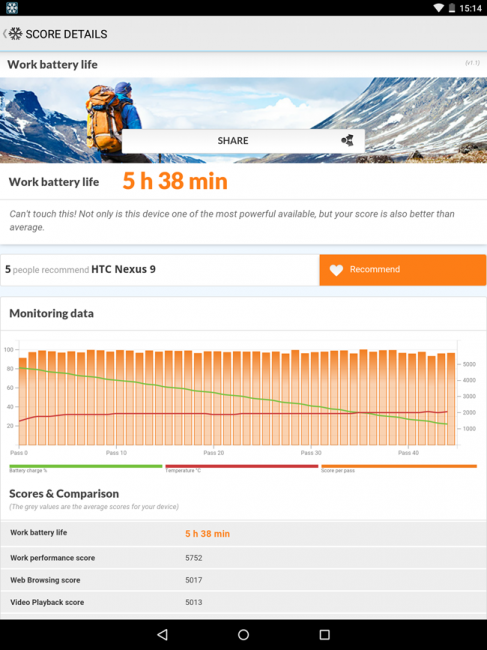Tap the notification snowflake icon in status bar
Image resolution: width=487 pixels, height=650 pixels.
12,7
